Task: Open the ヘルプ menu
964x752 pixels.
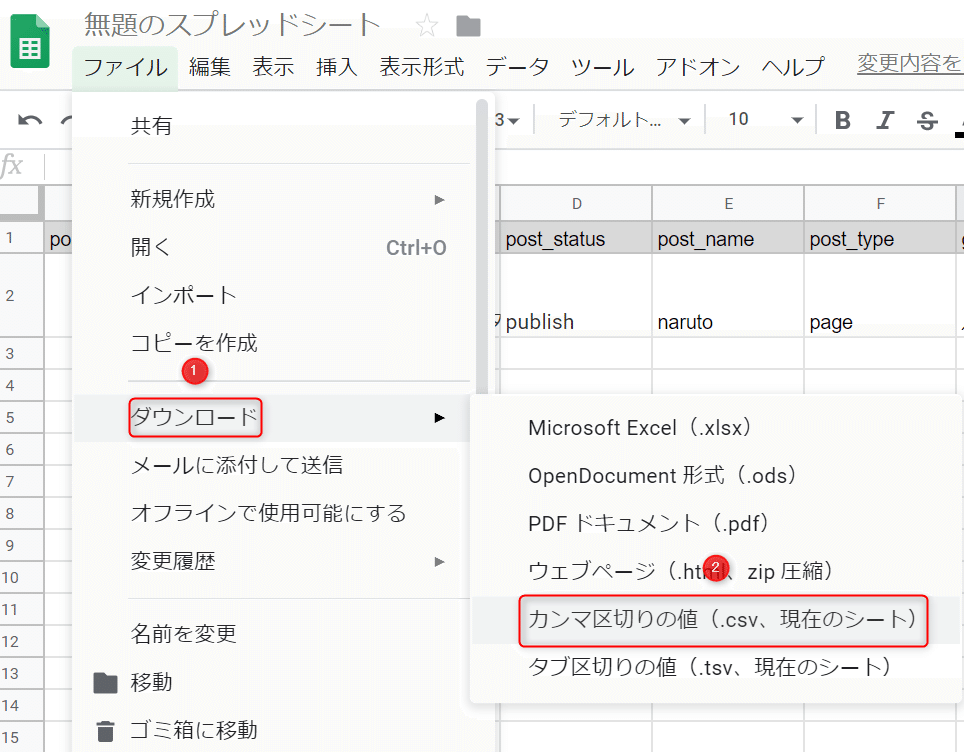Action: (x=792, y=67)
